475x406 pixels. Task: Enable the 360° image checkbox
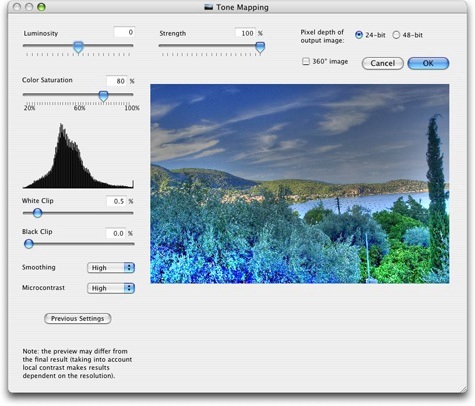306,61
